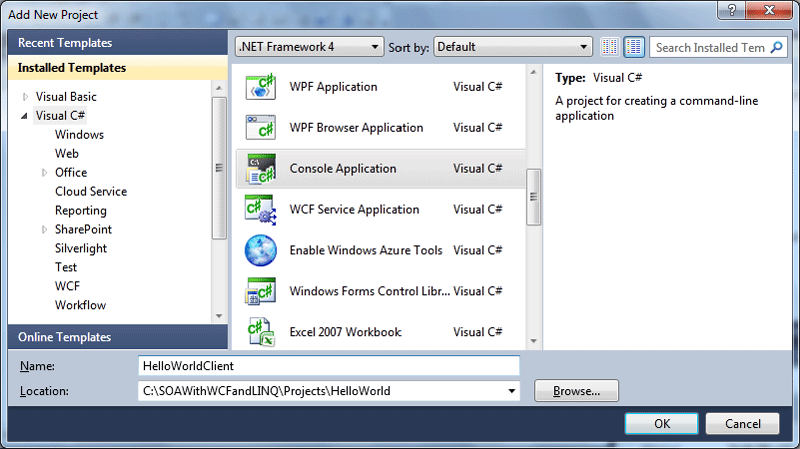Click the WCF Service Application icon
Screen dimensions: 800x449
point(260,210)
